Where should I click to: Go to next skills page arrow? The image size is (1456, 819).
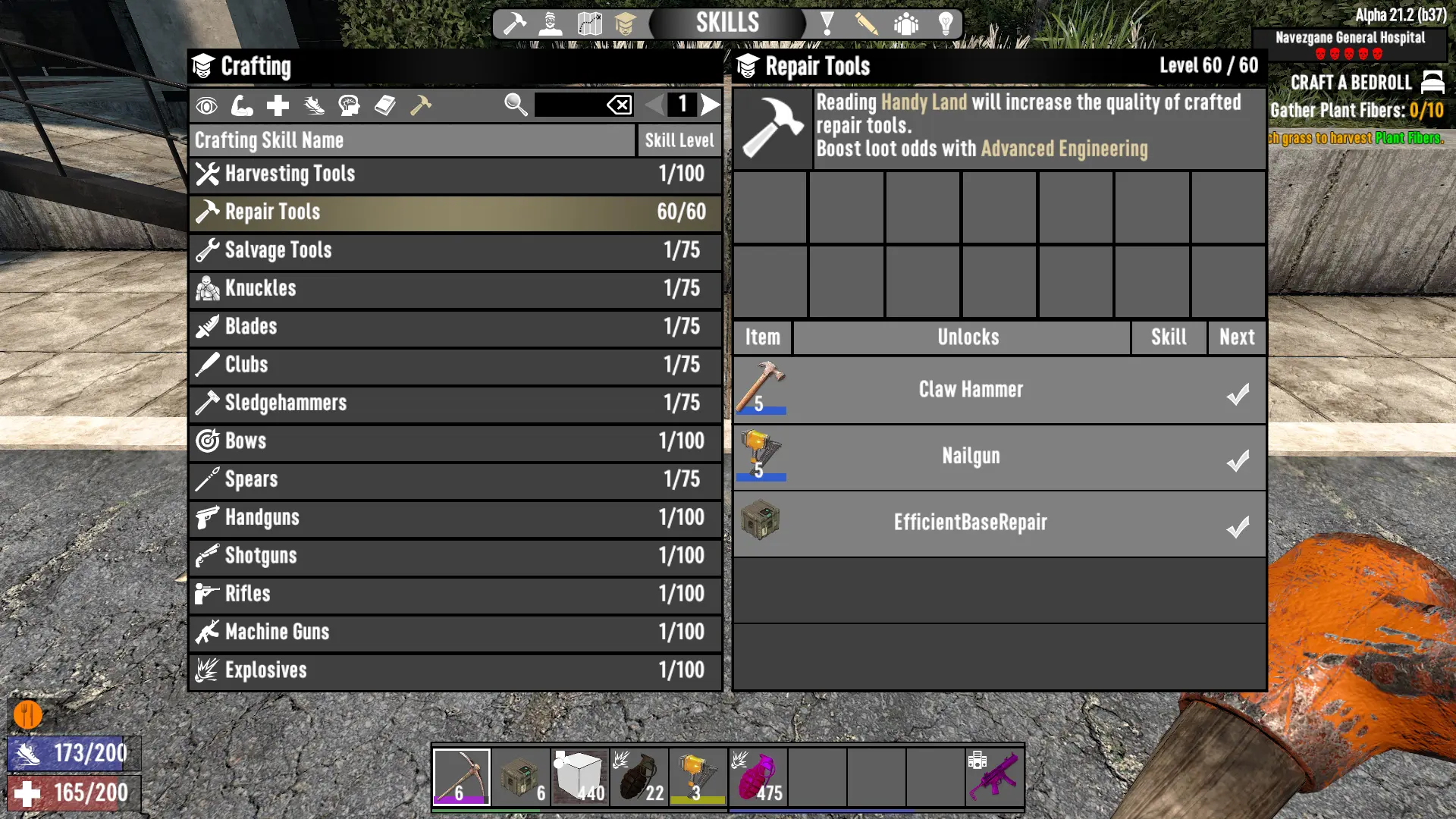710,105
